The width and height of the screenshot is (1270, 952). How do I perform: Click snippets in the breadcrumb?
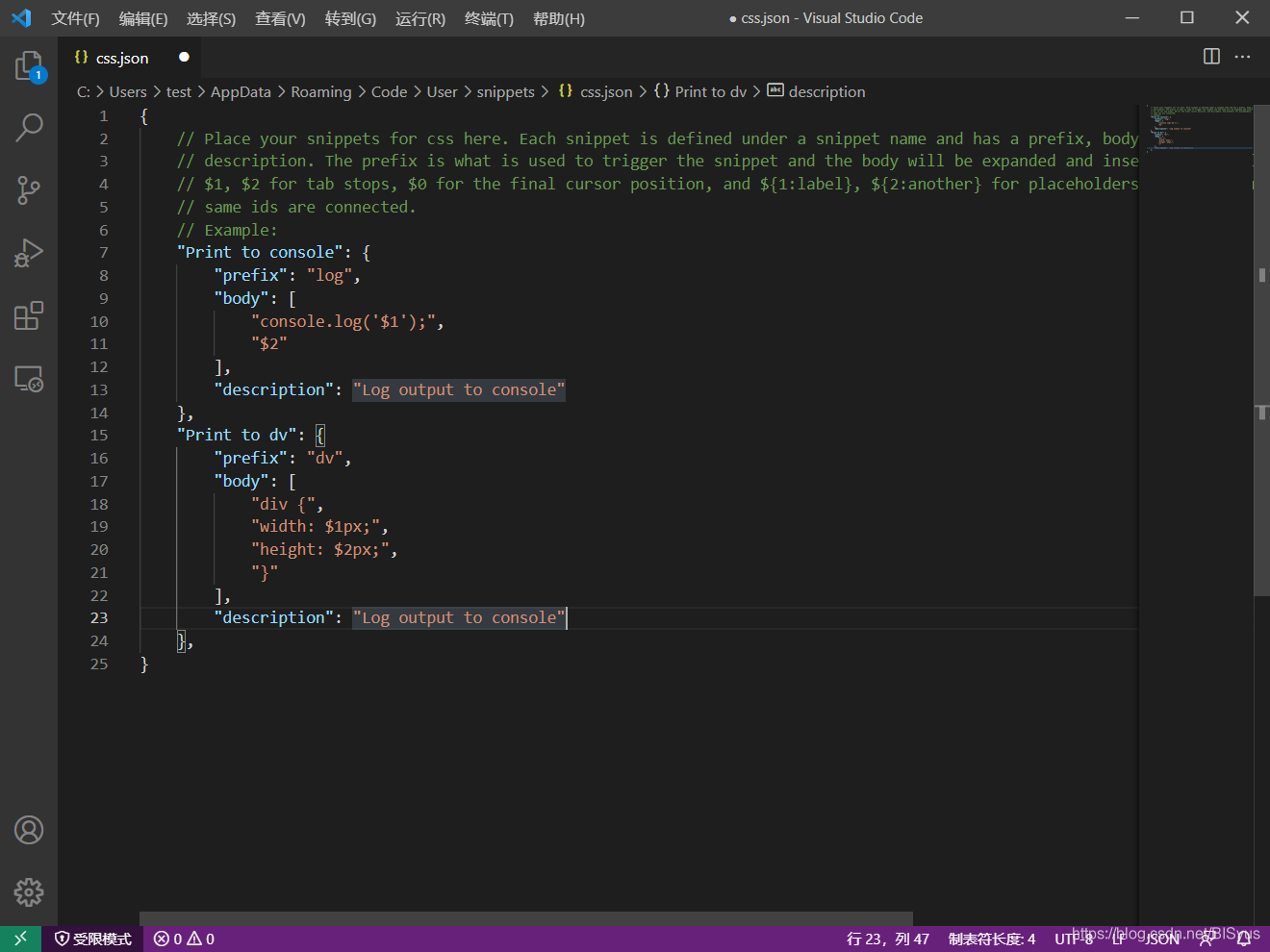tap(506, 91)
